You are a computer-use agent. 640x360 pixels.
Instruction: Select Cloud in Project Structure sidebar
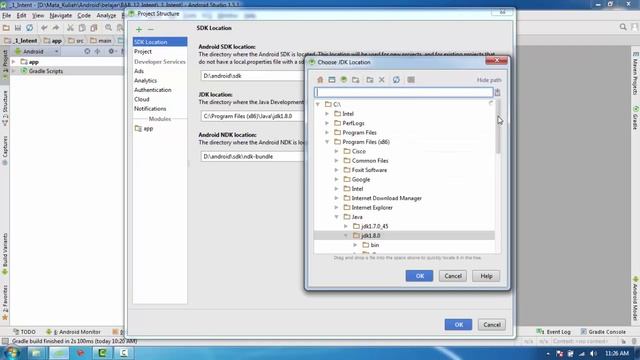tap(142, 99)
